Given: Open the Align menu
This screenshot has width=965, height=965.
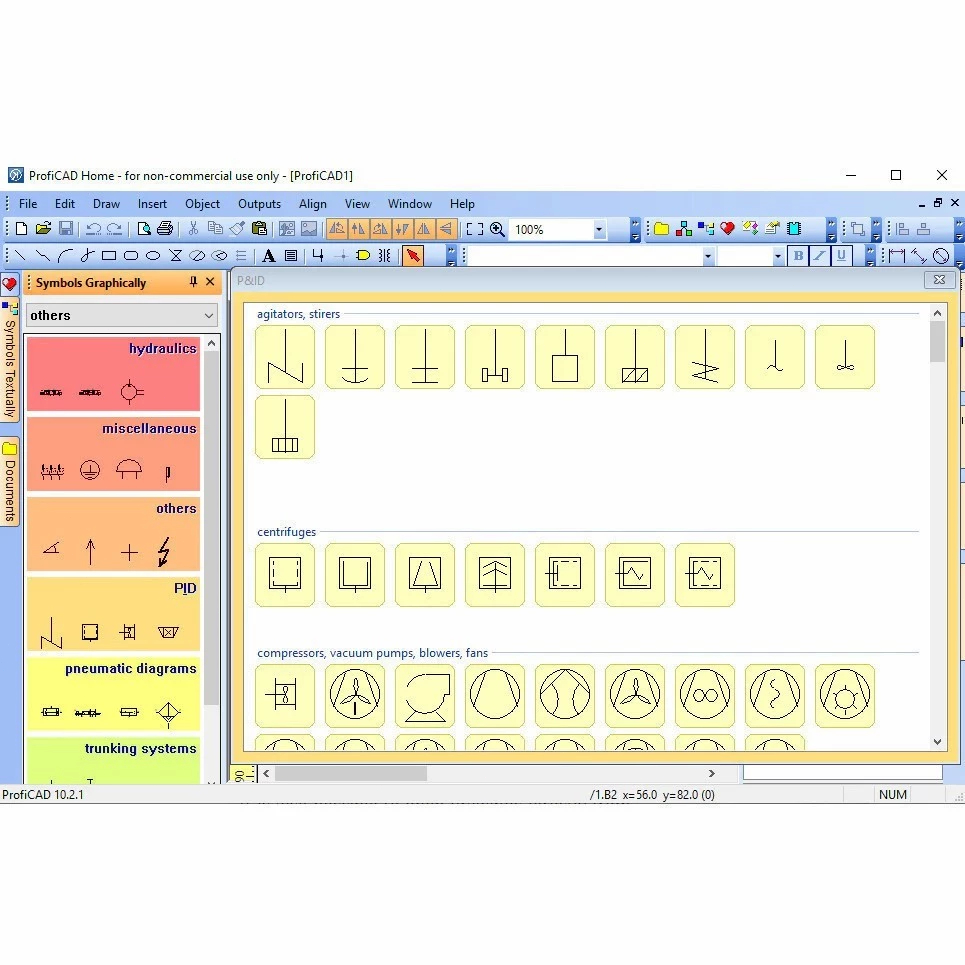Looking at the screenshot, I should pos(313,204).
